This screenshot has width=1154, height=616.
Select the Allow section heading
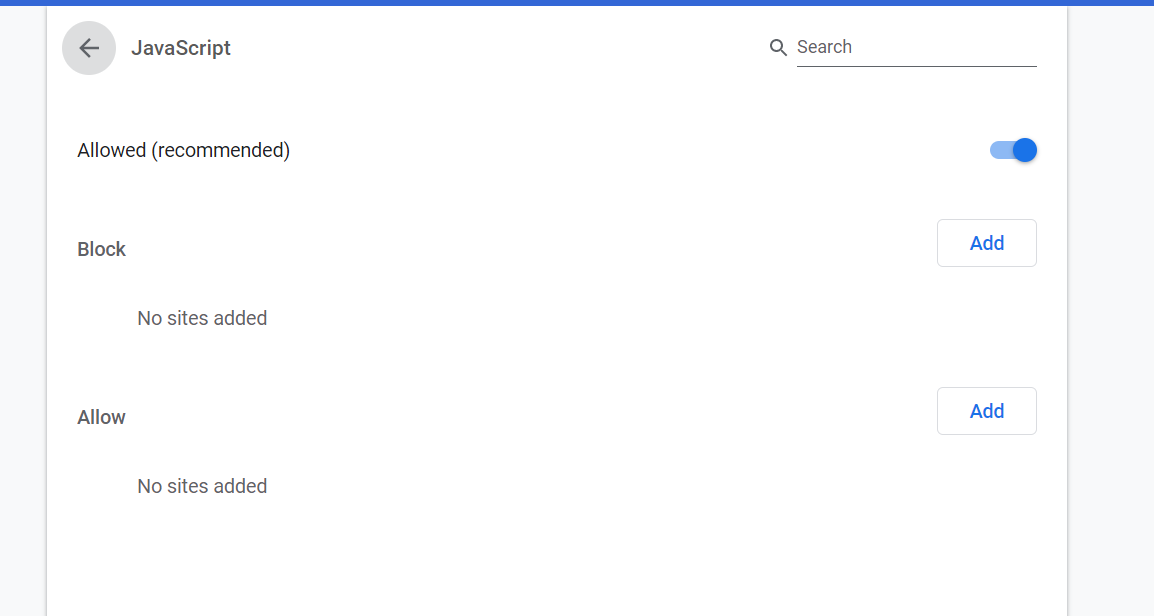point(102,417)
